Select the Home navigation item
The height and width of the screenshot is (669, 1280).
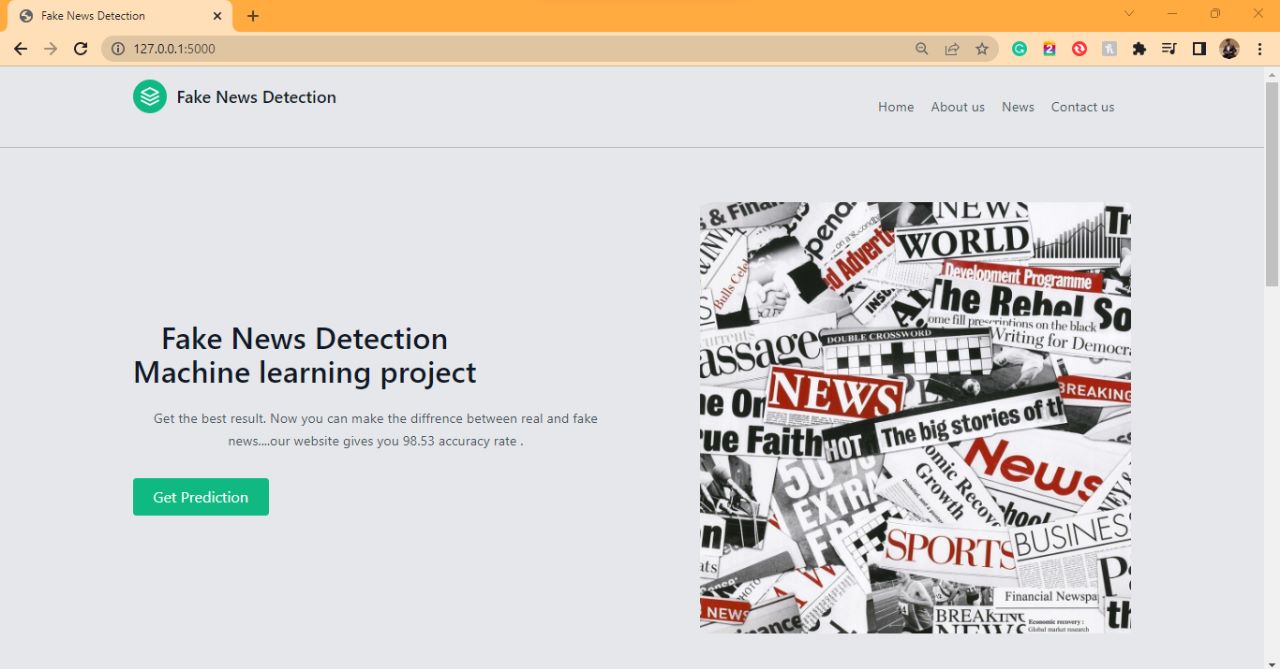pyautogui.click(x=895, y=107)
